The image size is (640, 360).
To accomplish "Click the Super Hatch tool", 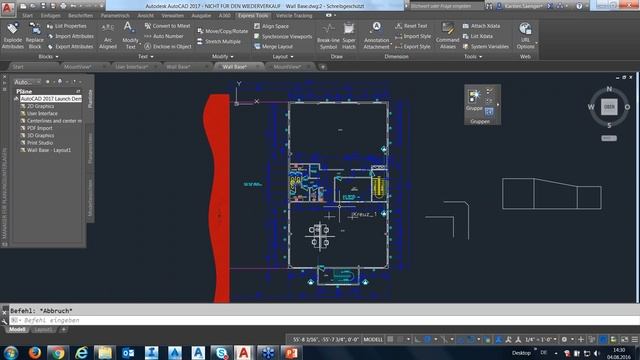I will coord(349,36).
